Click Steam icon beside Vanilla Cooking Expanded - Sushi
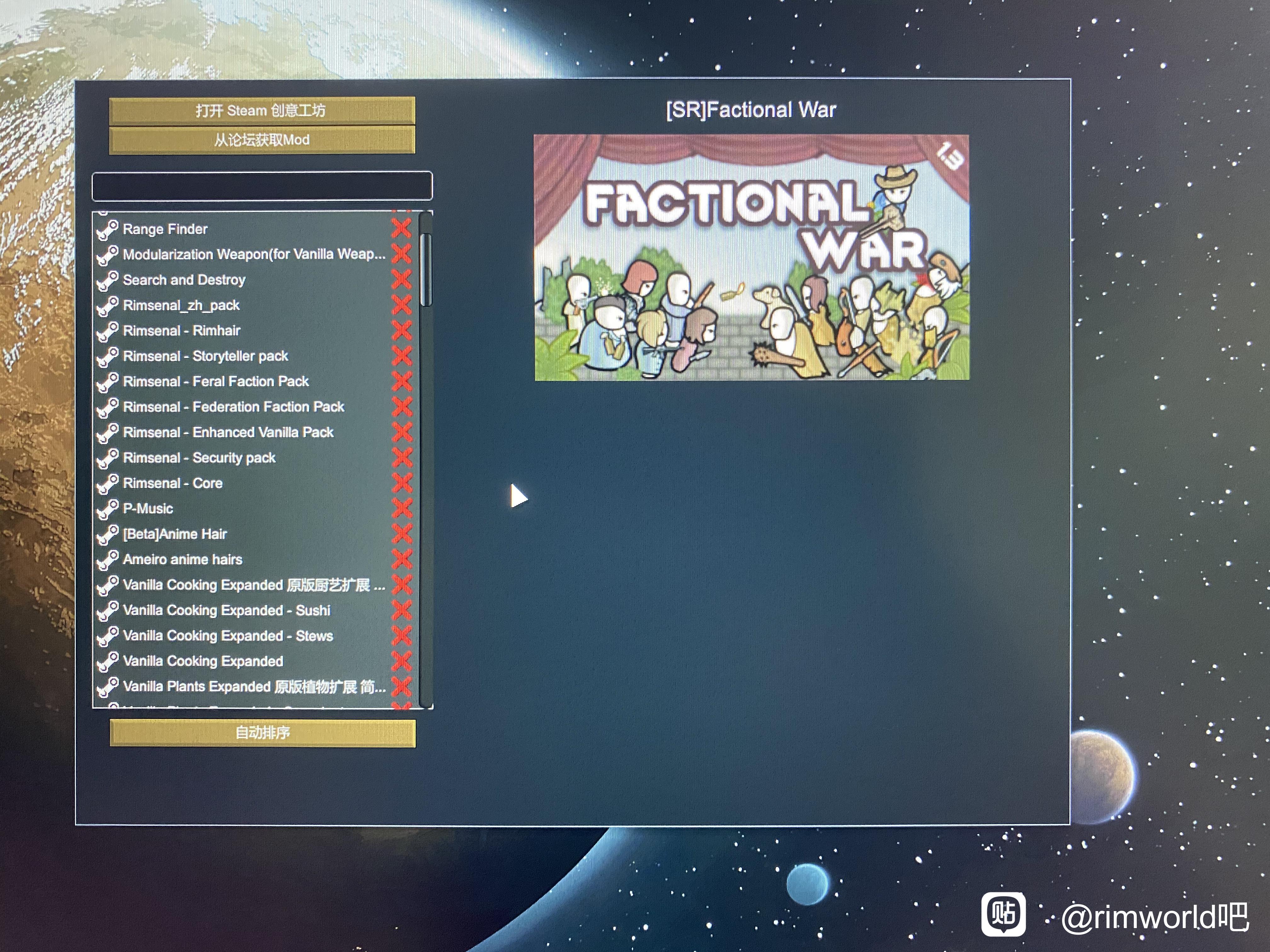The image size is (1270, 952). pos(107,610)
